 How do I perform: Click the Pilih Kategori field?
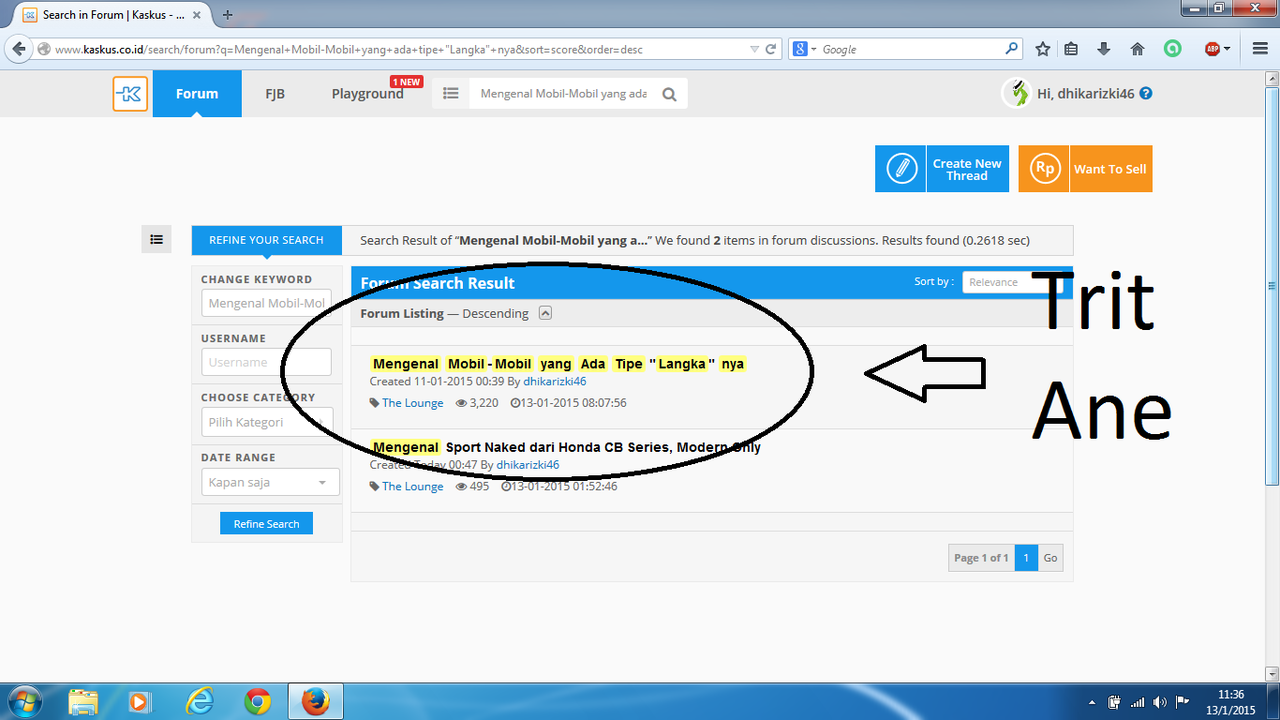coord(266,422)
